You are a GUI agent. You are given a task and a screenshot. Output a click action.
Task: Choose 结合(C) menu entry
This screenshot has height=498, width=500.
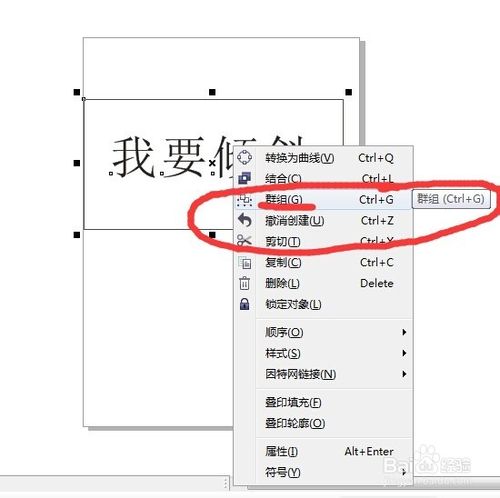coord(323,179)
